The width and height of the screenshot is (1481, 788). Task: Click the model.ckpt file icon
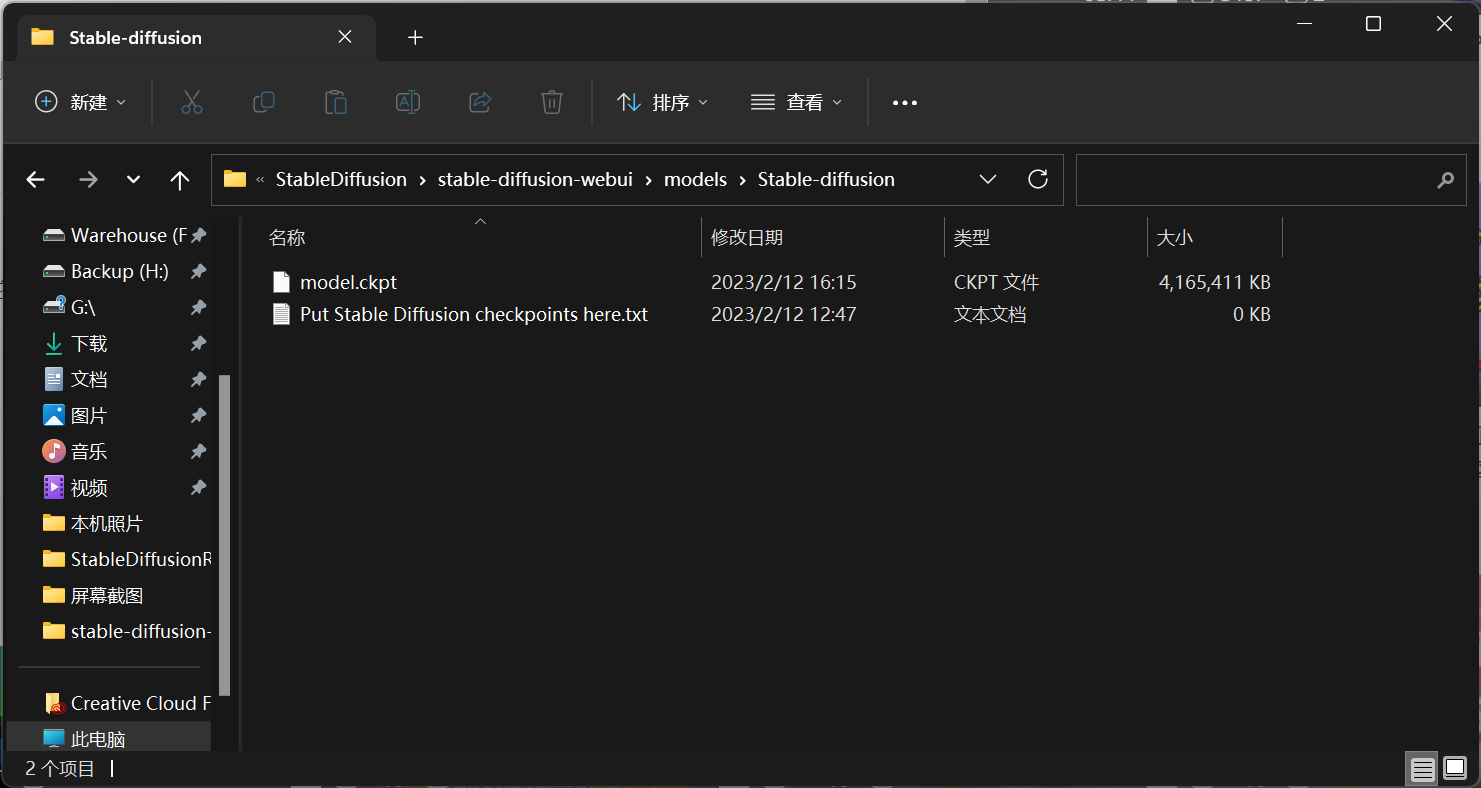[x=281, y=282]
